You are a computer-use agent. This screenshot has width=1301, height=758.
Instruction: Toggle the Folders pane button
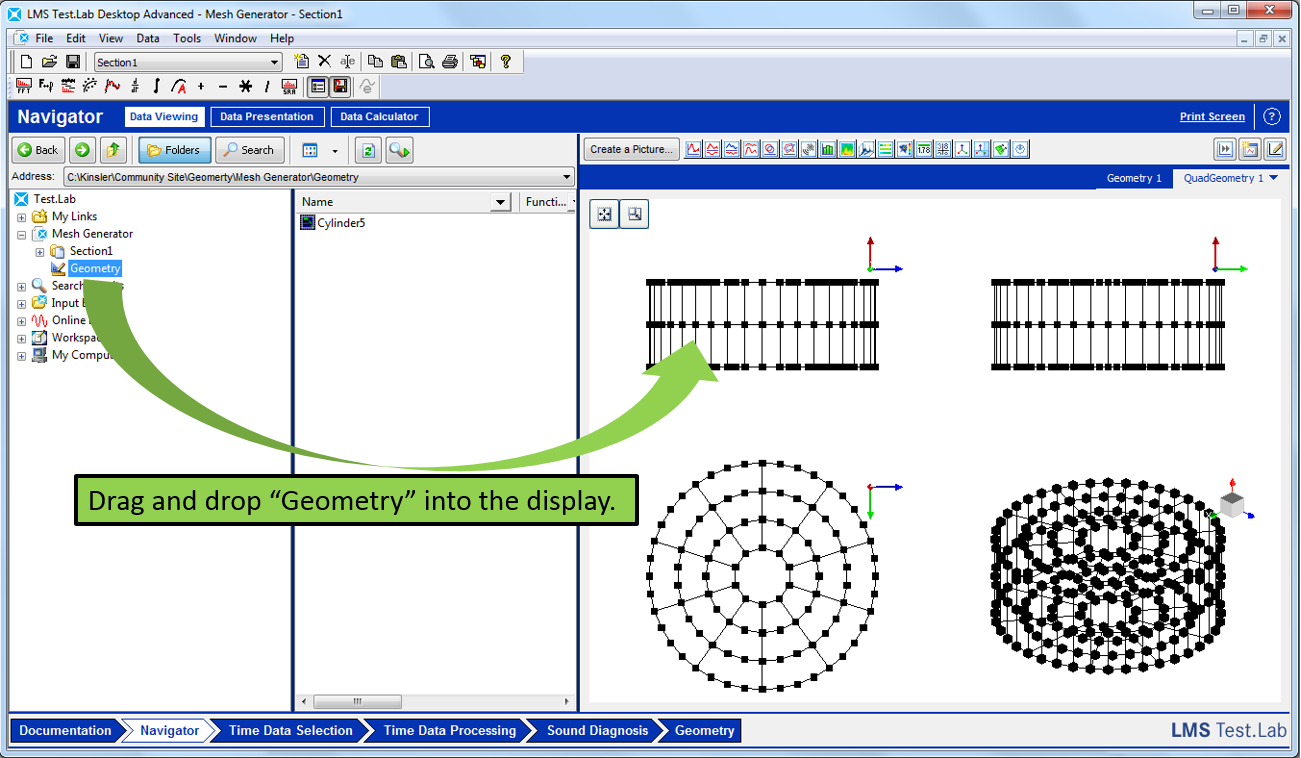click(175, 150)
